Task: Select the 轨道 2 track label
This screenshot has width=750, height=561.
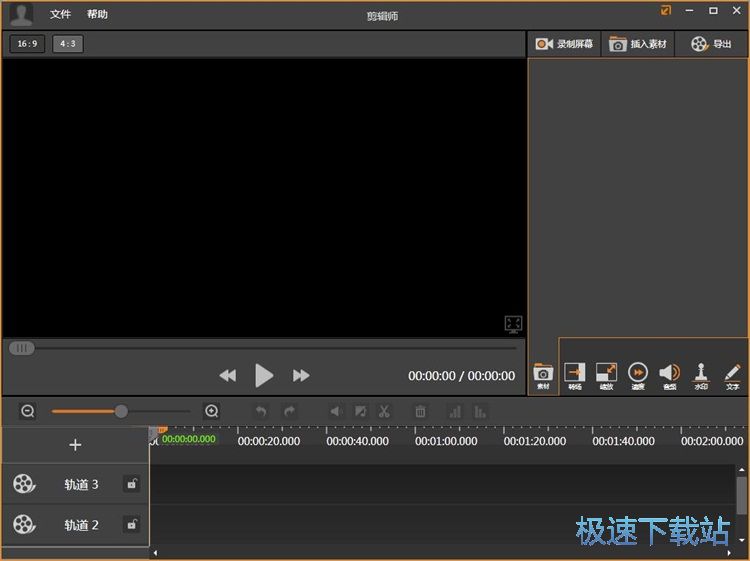Action: tap(81, 525)
